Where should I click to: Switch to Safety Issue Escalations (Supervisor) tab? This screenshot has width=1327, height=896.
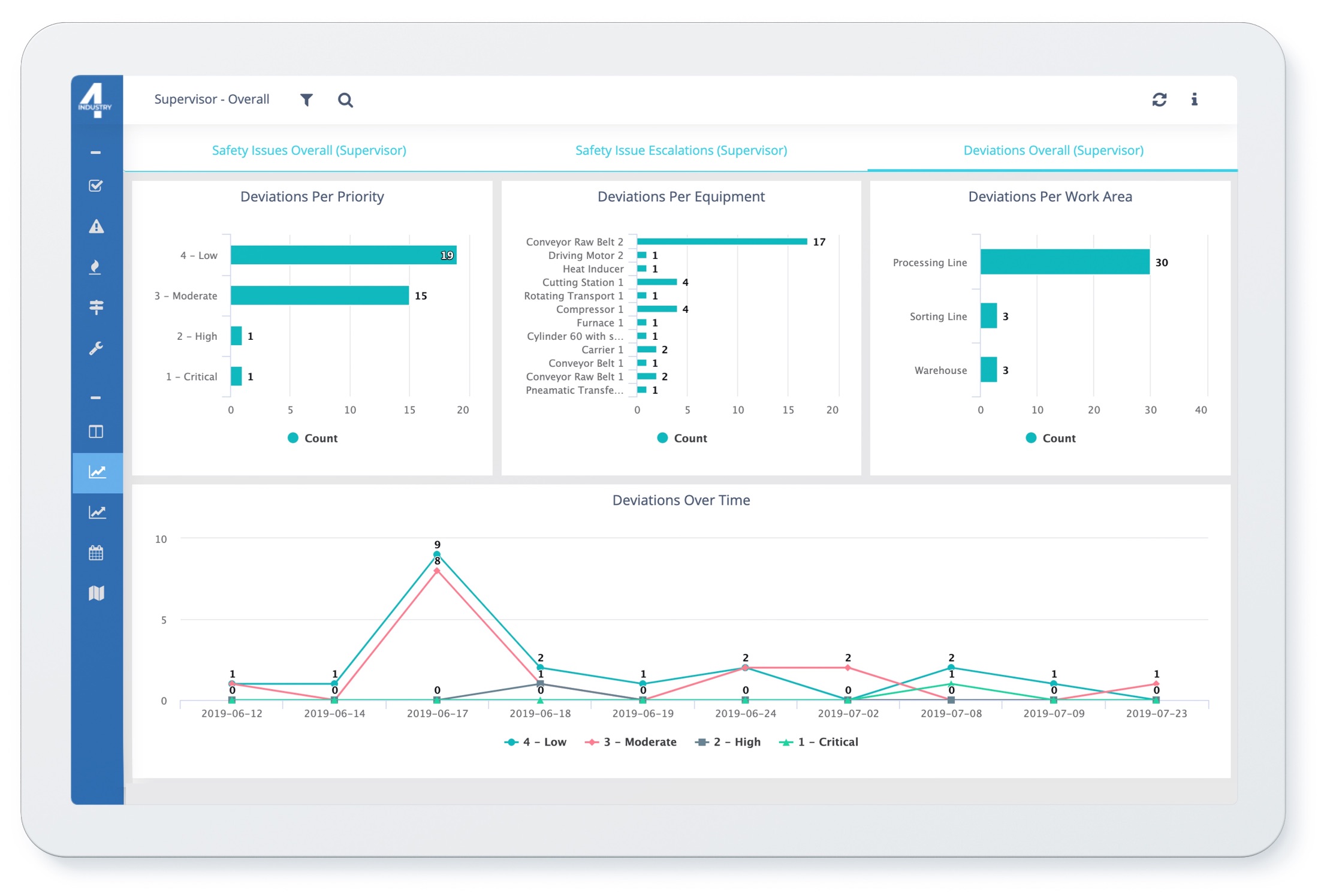681,150
